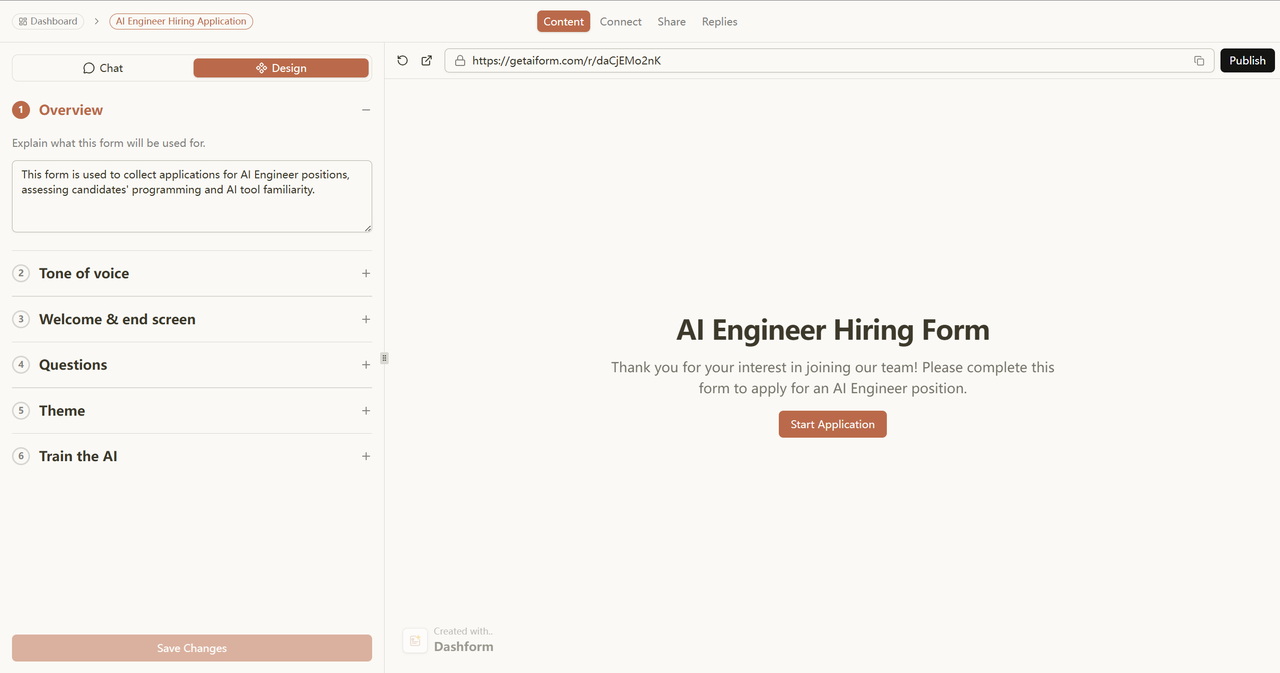Click the Tone of voice heading

tap(84, 273)
